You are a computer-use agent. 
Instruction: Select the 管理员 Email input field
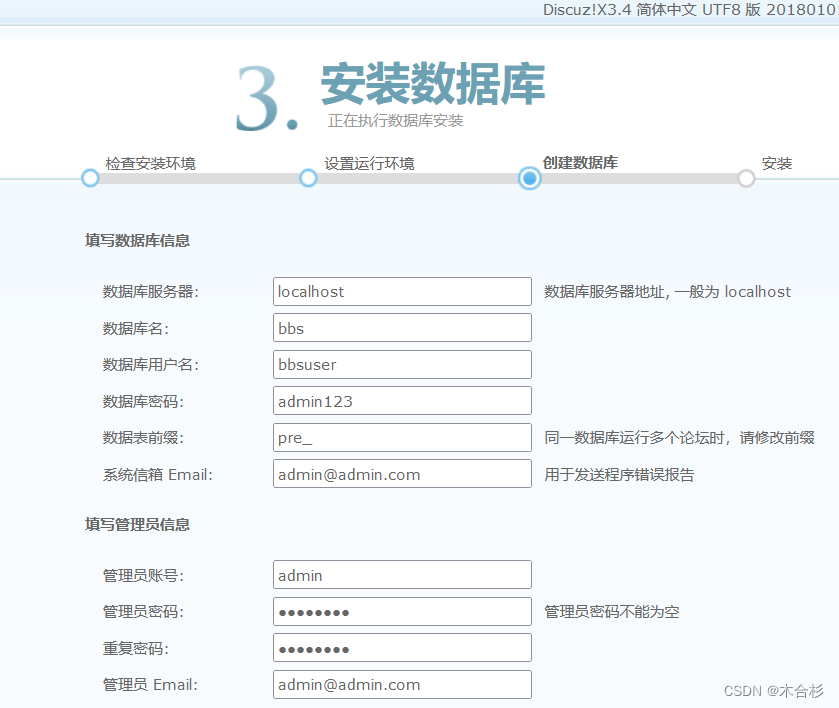pos(402,684)
